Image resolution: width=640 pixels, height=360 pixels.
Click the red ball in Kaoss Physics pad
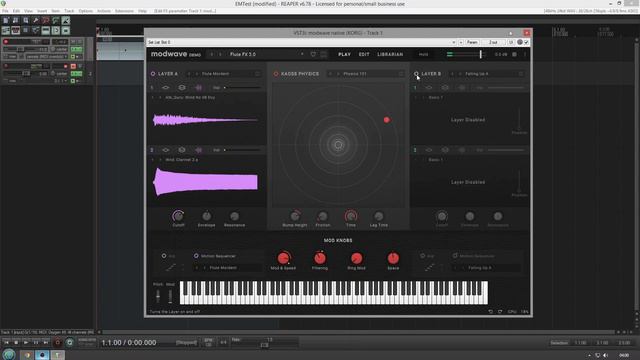387,120
